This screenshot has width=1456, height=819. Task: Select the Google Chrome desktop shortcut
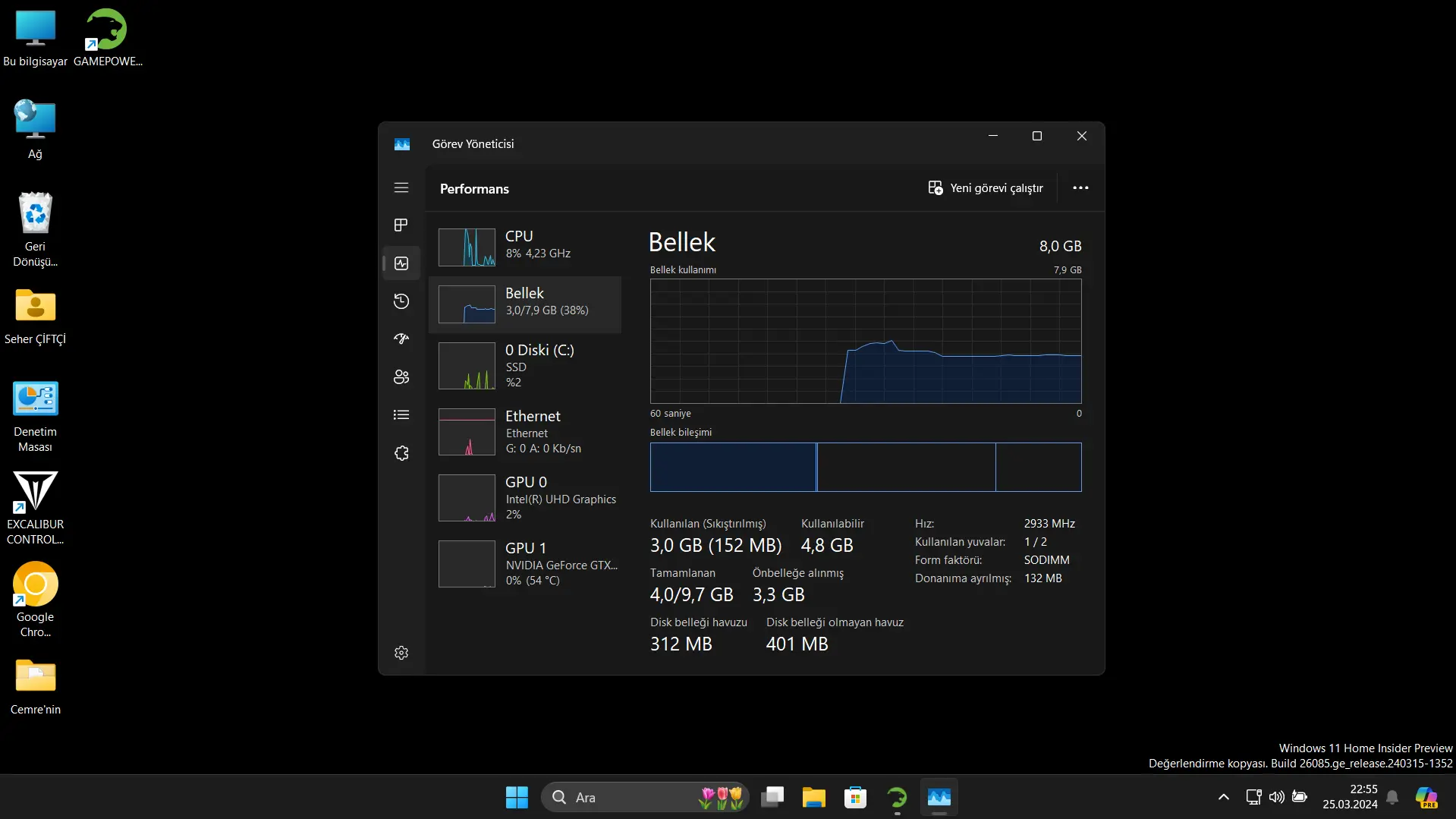[35, 600]
